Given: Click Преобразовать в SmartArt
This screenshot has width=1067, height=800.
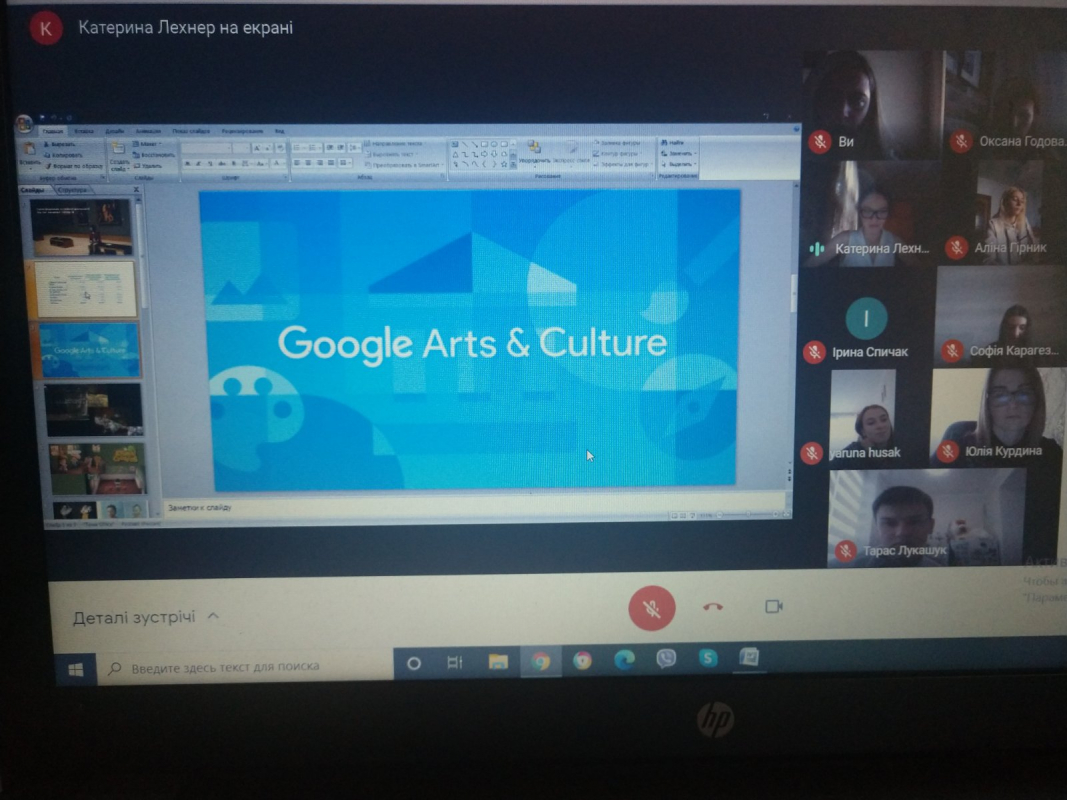Looking at the screenshot, I should (x=403, y=165).
